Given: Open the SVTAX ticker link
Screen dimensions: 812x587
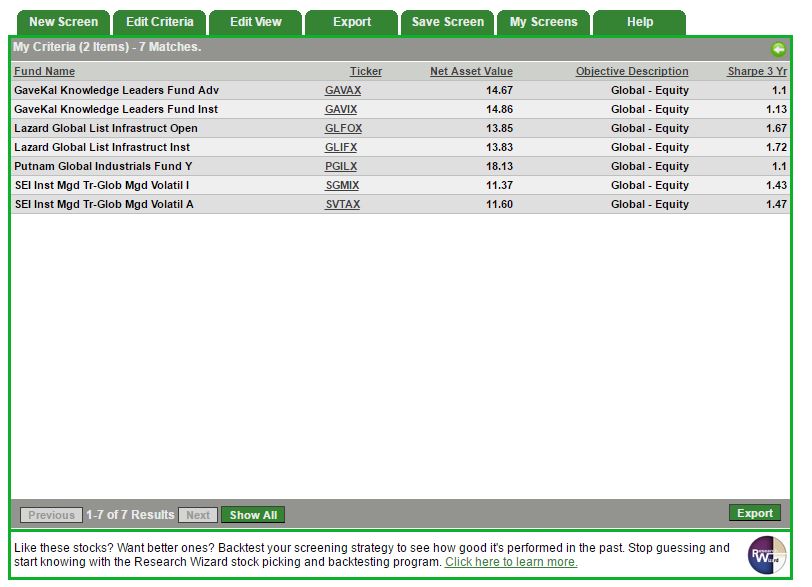Looking at the screenshot, I should (x=342, y=204).
